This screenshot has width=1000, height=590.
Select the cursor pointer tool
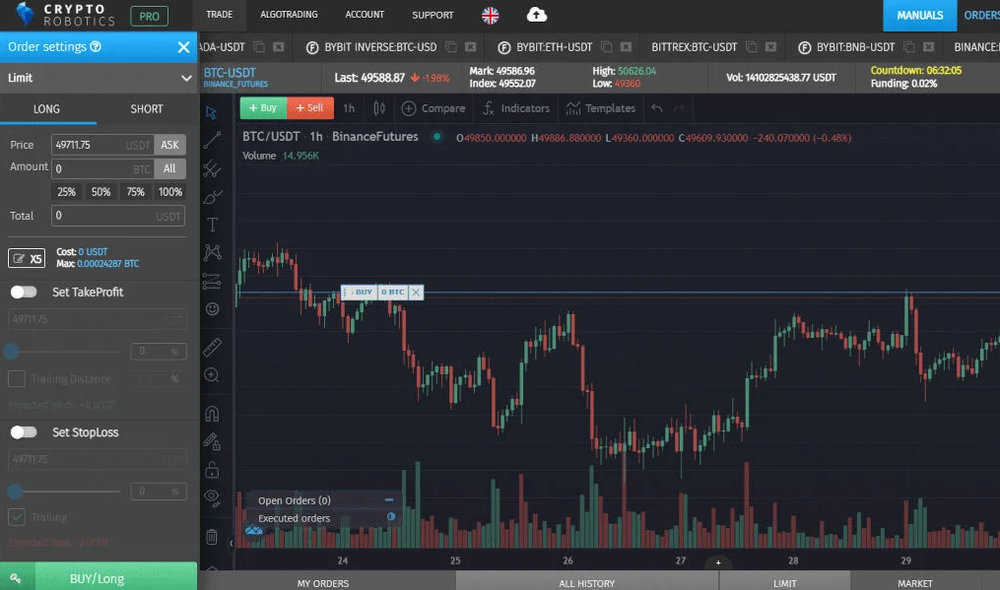coord(211,113)
